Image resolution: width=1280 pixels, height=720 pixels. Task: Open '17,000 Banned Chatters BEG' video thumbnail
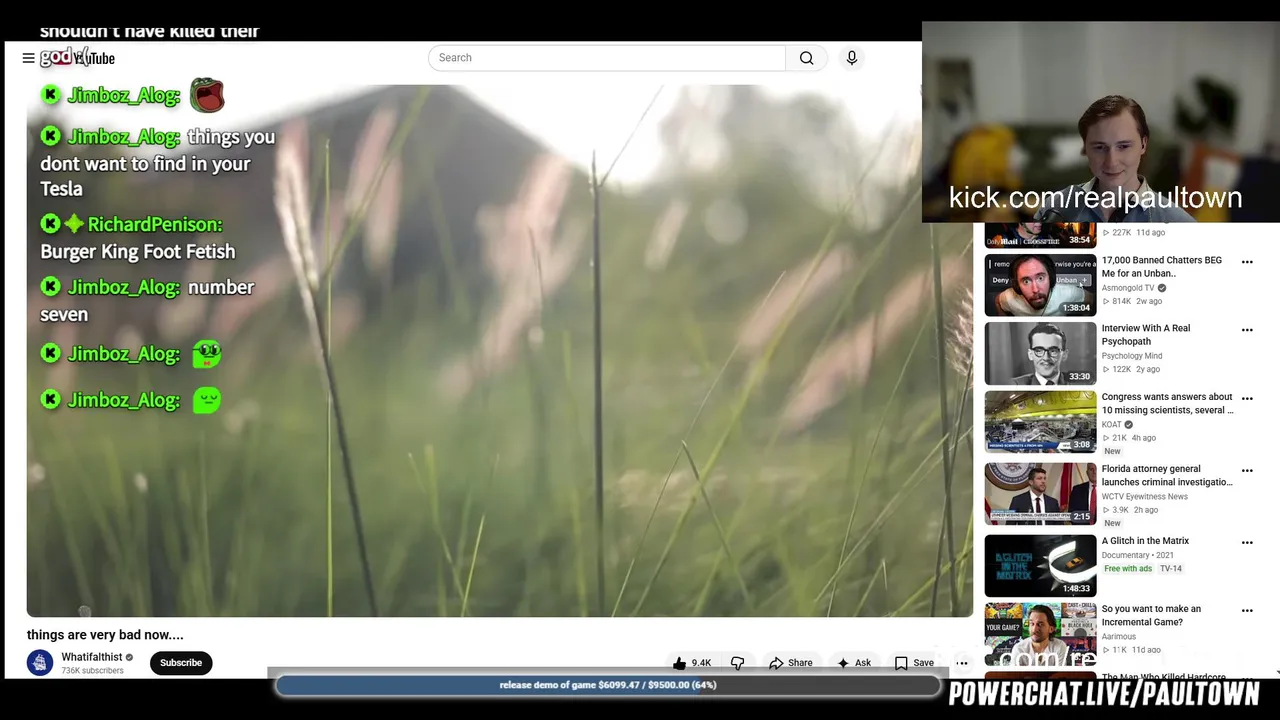[1040, 285]
